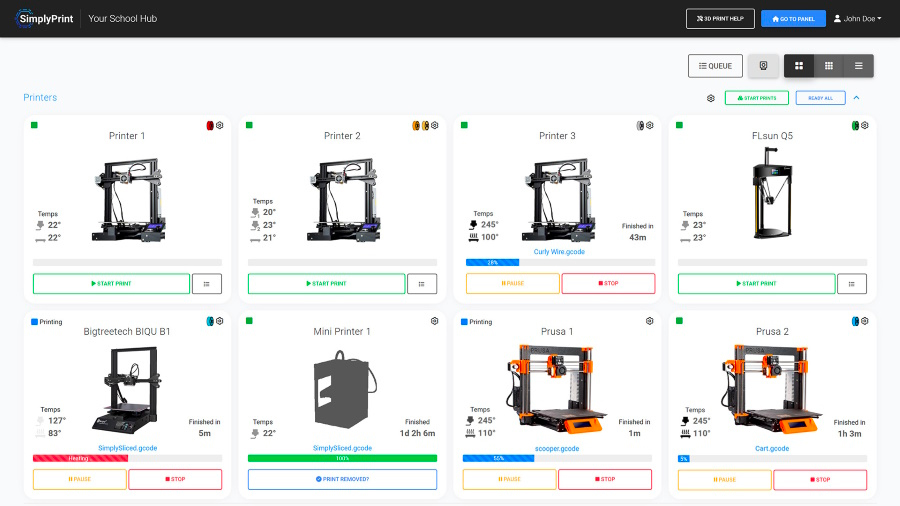Click the 'Printer 2' card title
Viewport: 900px width, 506px height.
click(x=342, y=136)
